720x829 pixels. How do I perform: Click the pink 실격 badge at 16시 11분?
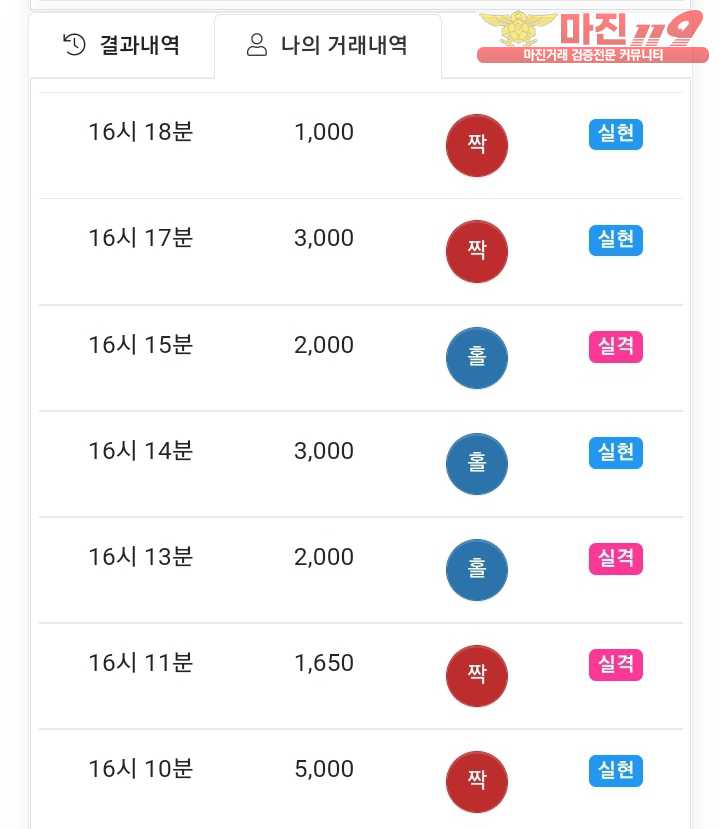[x=615, y=665]
